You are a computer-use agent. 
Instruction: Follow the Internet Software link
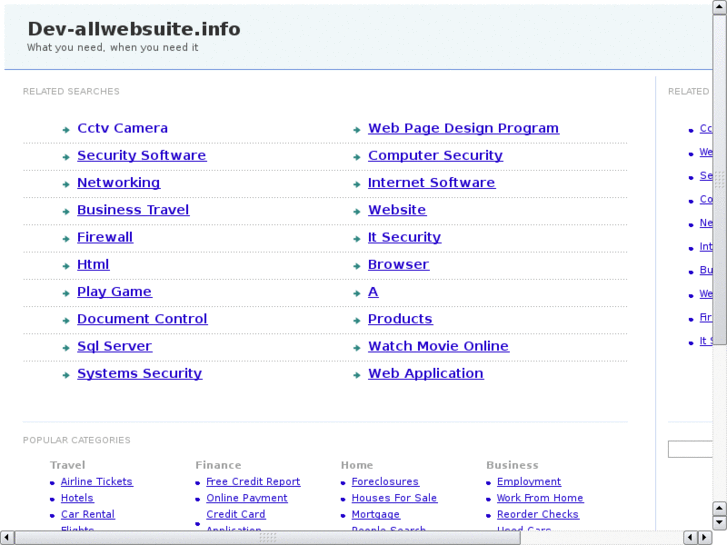click(431, 183)
